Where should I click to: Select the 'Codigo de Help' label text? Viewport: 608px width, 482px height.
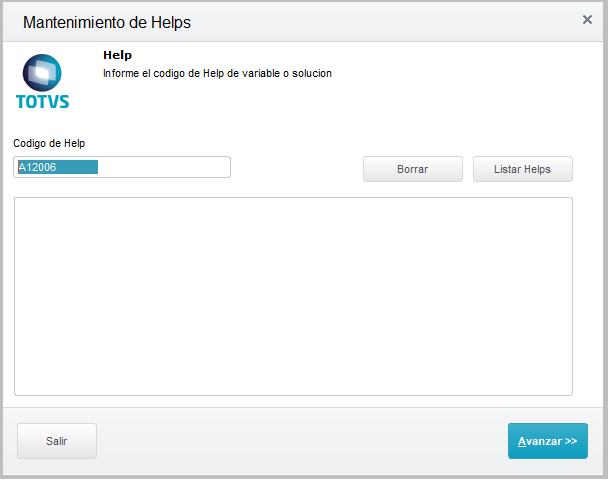click(x=49, y=143)
